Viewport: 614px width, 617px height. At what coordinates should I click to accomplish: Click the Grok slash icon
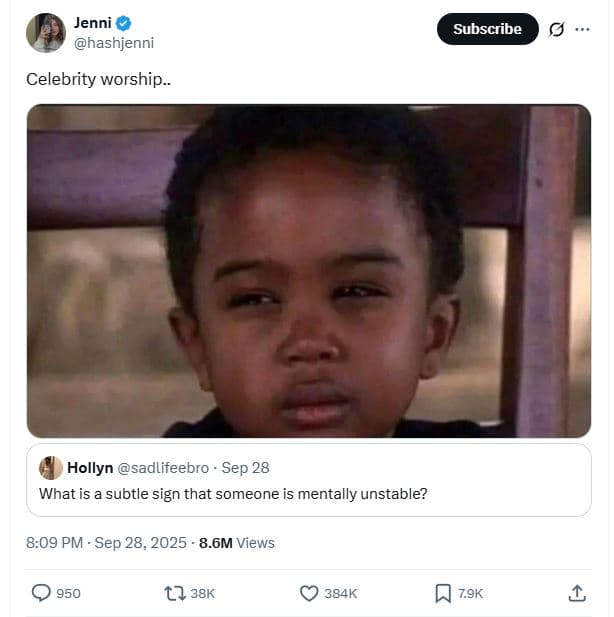(x=557, y=29)
